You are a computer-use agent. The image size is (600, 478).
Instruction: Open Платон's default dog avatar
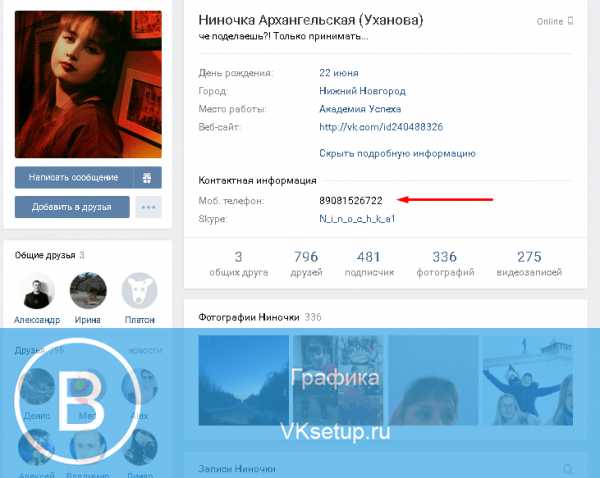click(139, 291)
